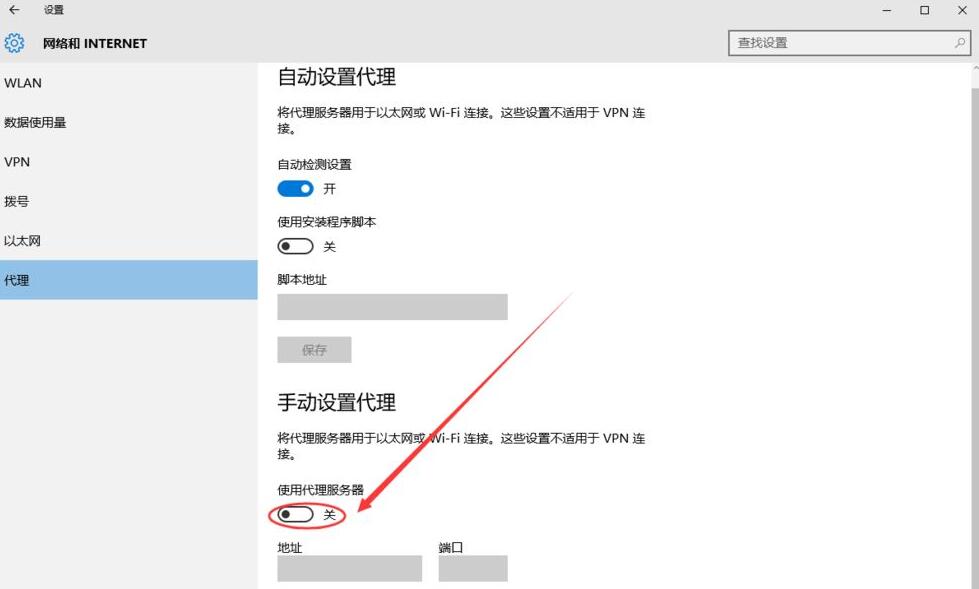Click the 端口 port field

tap(472, 568)
